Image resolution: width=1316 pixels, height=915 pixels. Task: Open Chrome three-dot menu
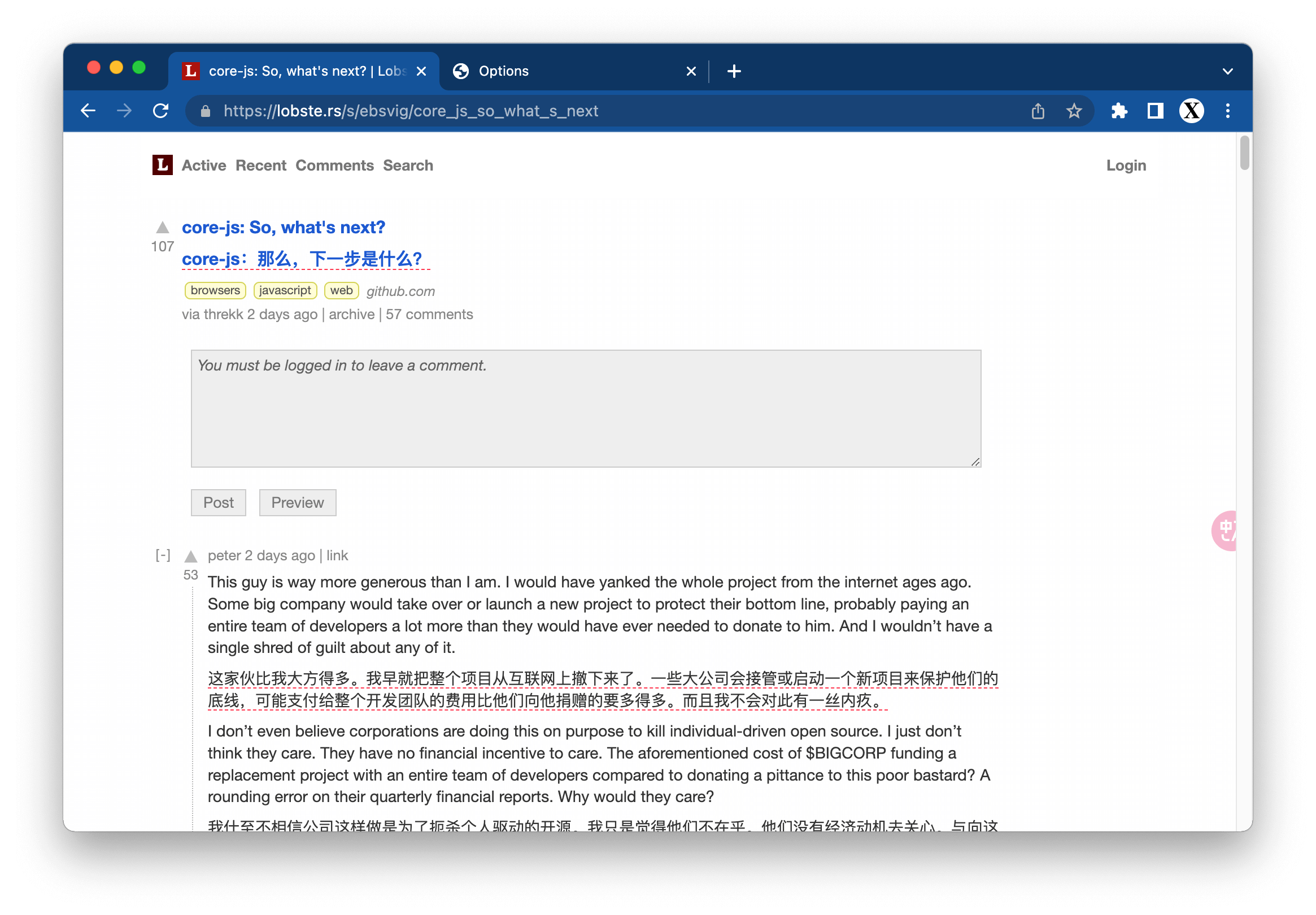coord(1227,111)
